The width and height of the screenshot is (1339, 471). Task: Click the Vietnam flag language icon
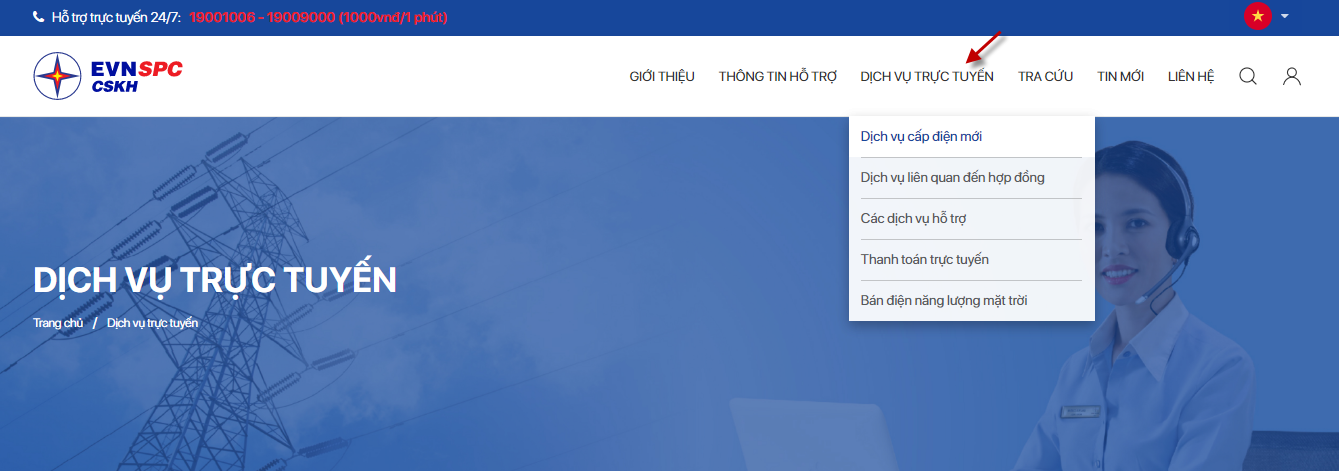(x=1257, y=16)
